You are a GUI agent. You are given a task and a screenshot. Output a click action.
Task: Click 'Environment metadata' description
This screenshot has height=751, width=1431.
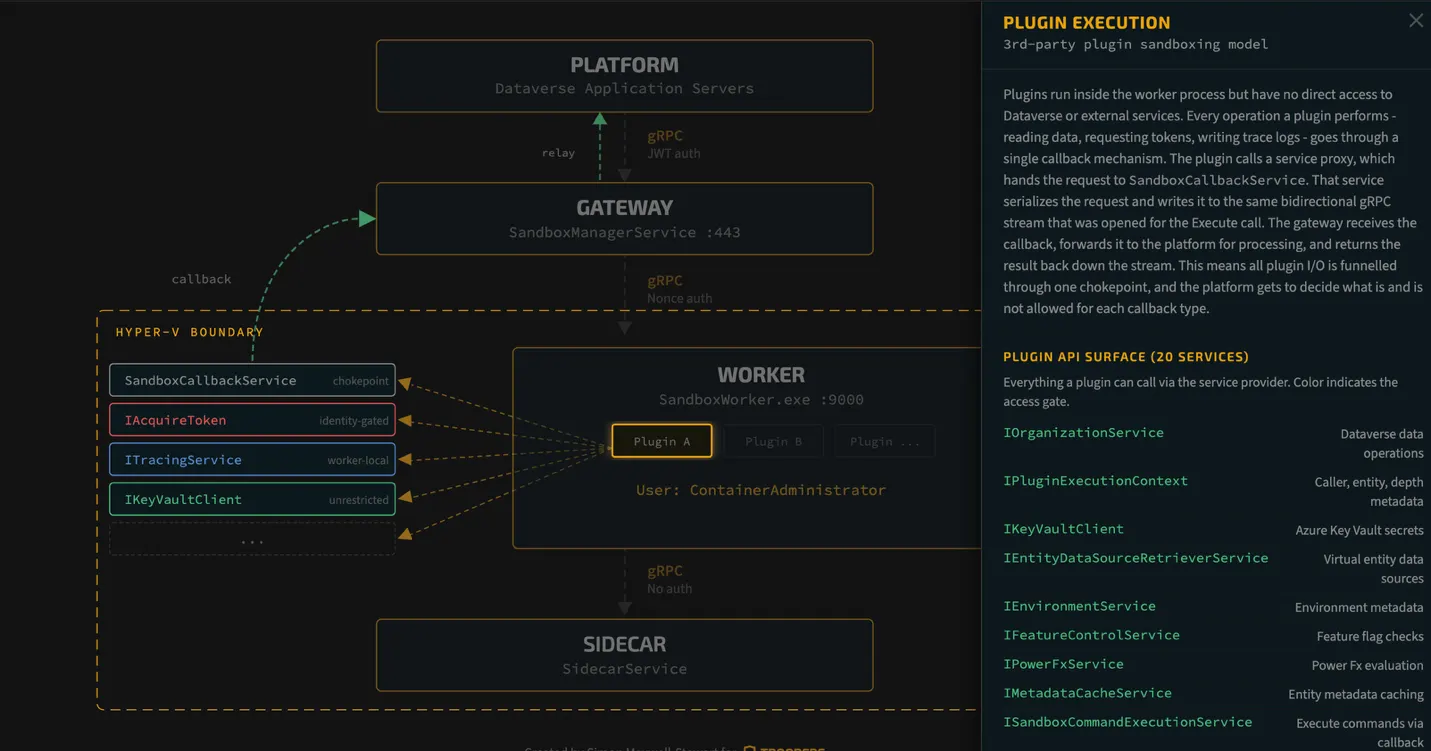(x=1359, y=607)
